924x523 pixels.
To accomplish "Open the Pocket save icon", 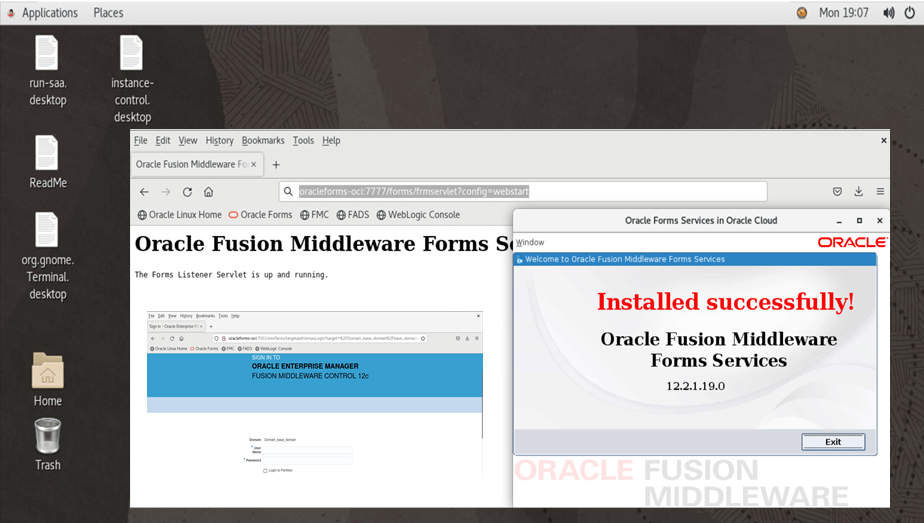I will coord(837,191).
